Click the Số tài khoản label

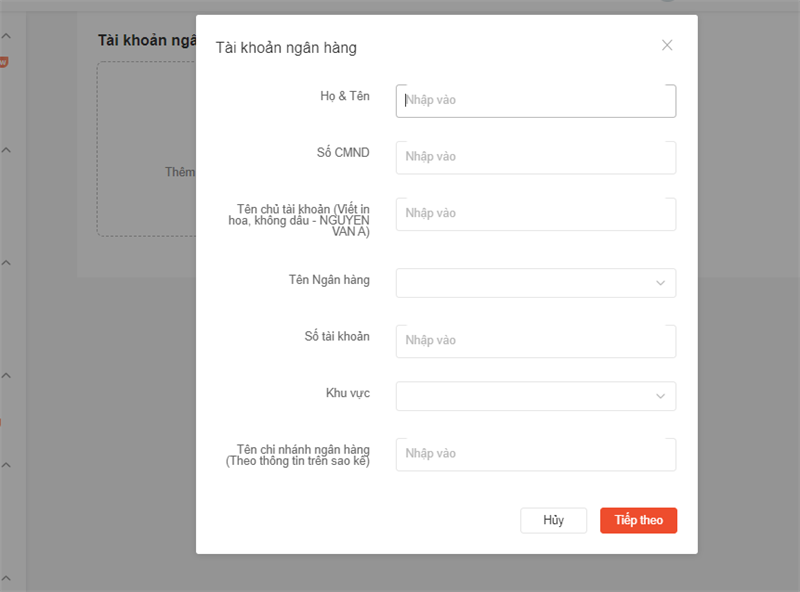337,336
